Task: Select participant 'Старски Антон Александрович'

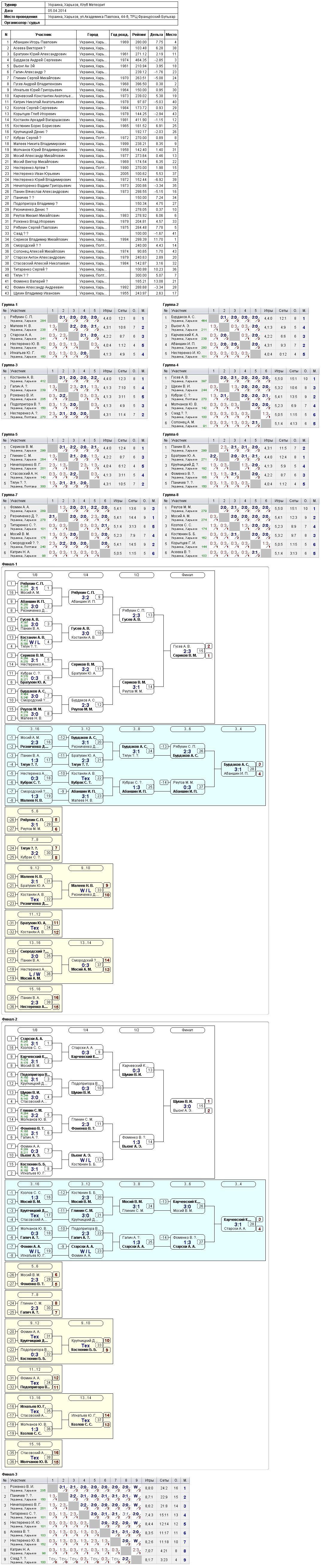Action: click(38, 257)
